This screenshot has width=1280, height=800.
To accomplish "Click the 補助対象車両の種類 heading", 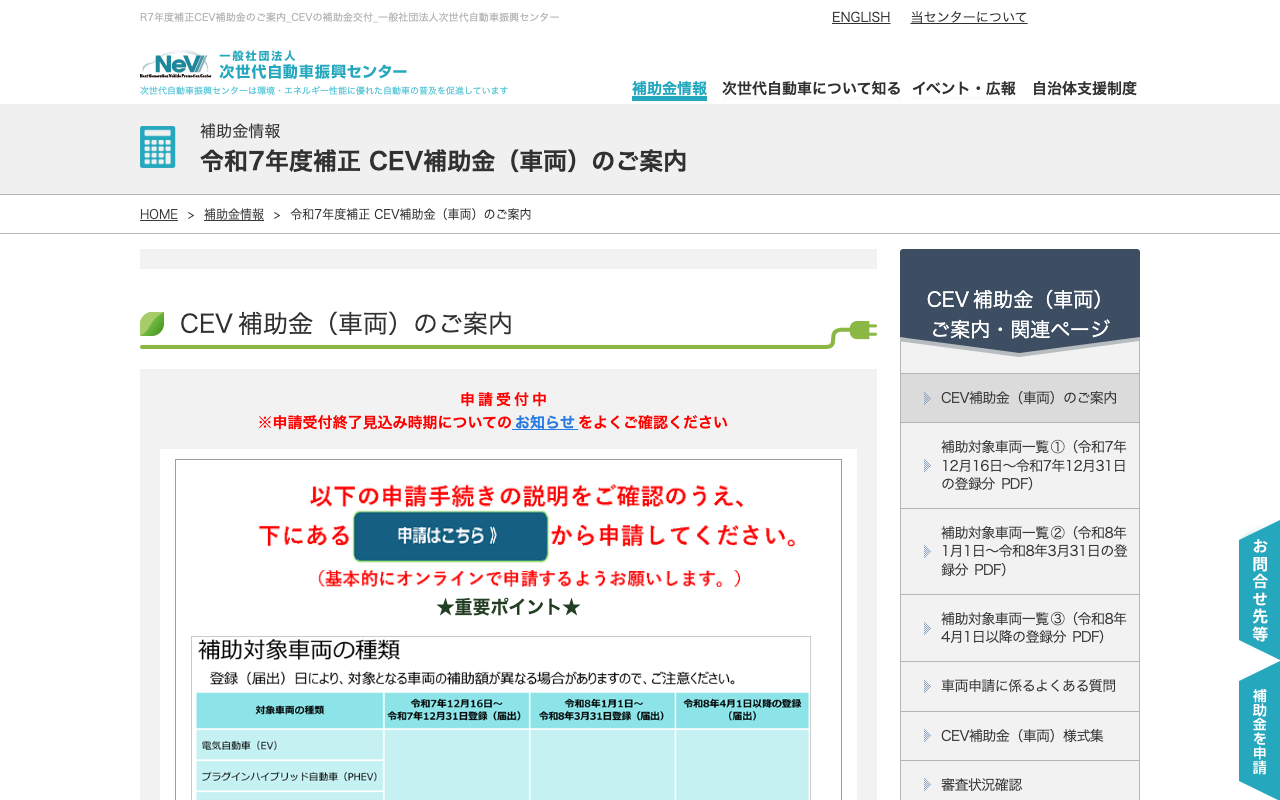I will coord(299,650).
